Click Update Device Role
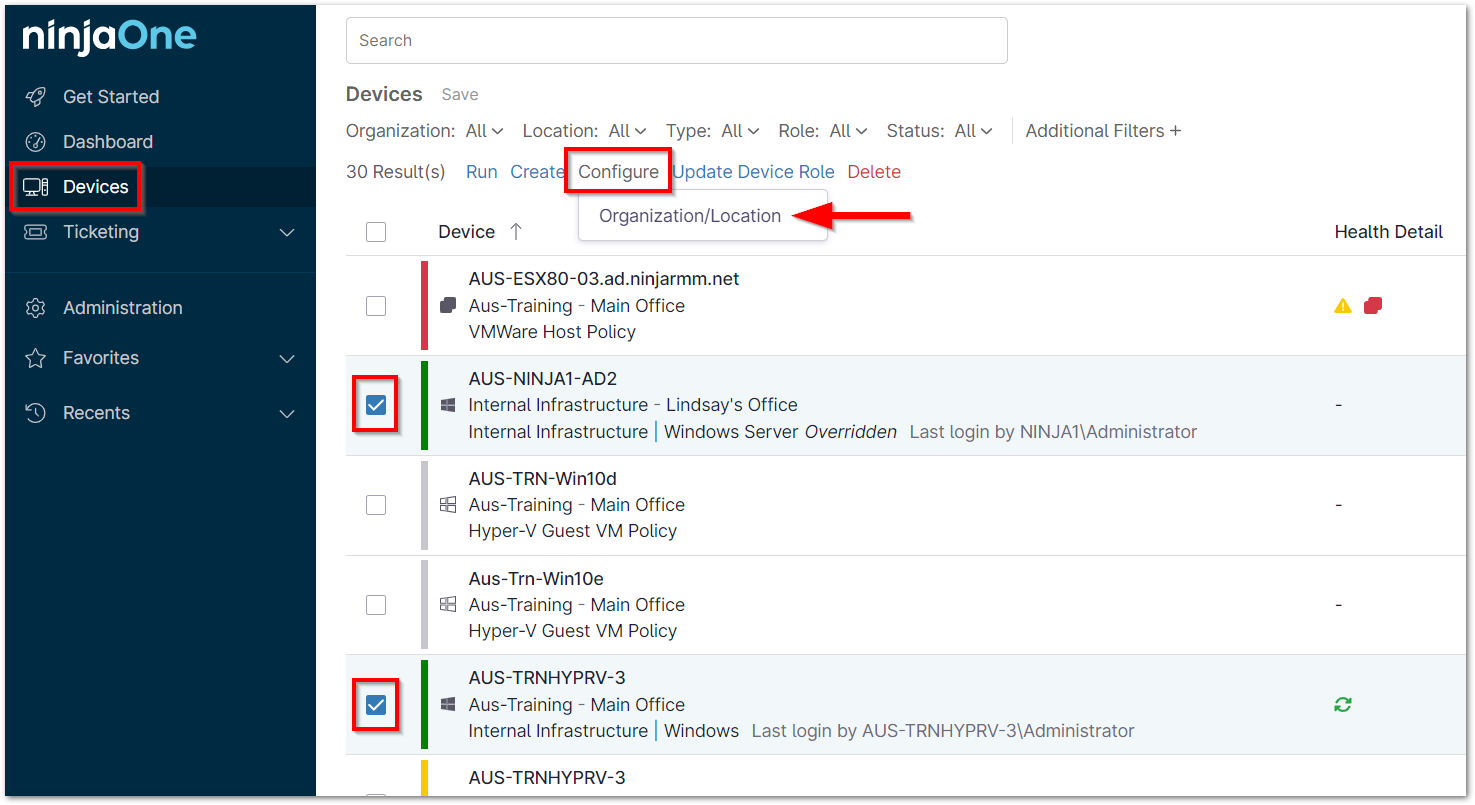The width and height of the screenshot is (1475, 805). [x=752, y=171]
